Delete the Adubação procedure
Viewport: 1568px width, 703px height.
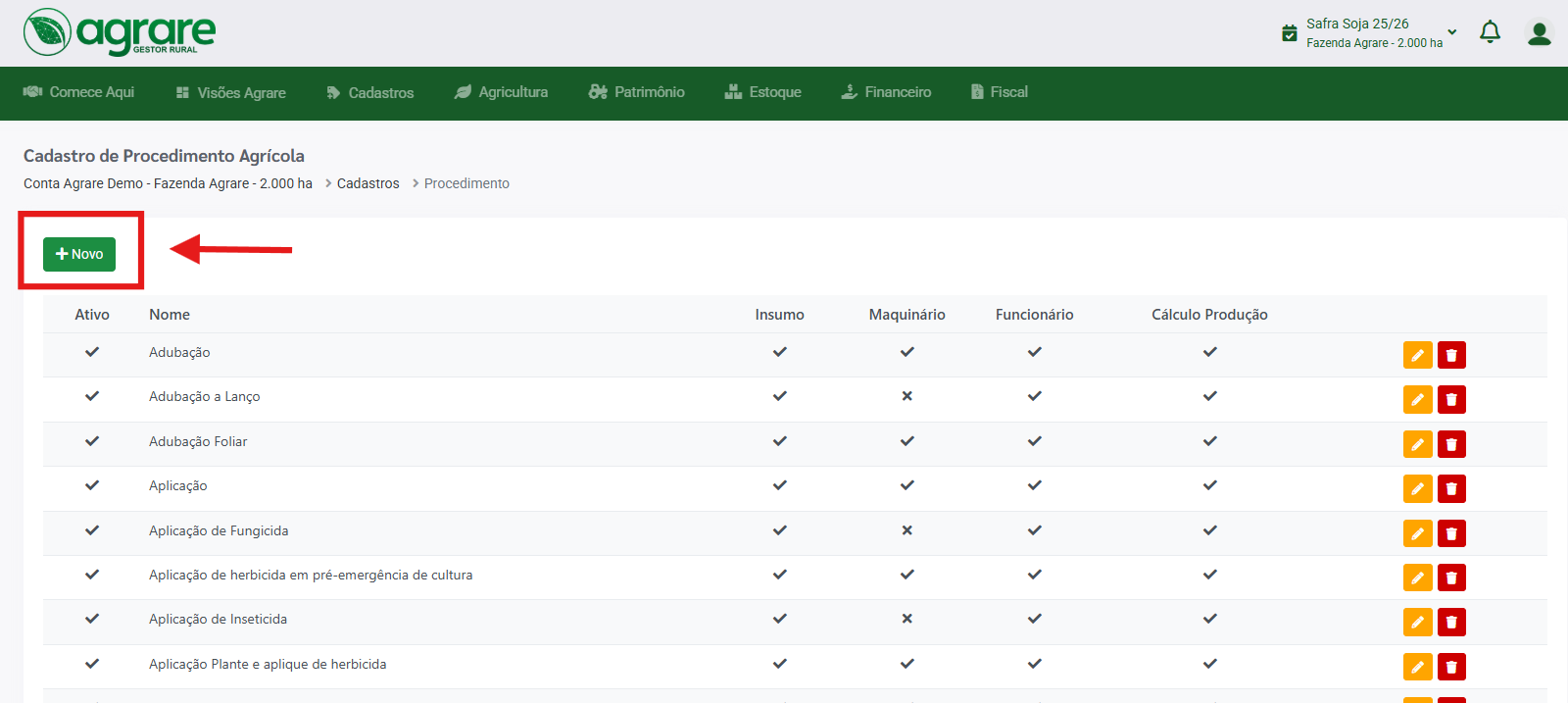(1451, 355)
